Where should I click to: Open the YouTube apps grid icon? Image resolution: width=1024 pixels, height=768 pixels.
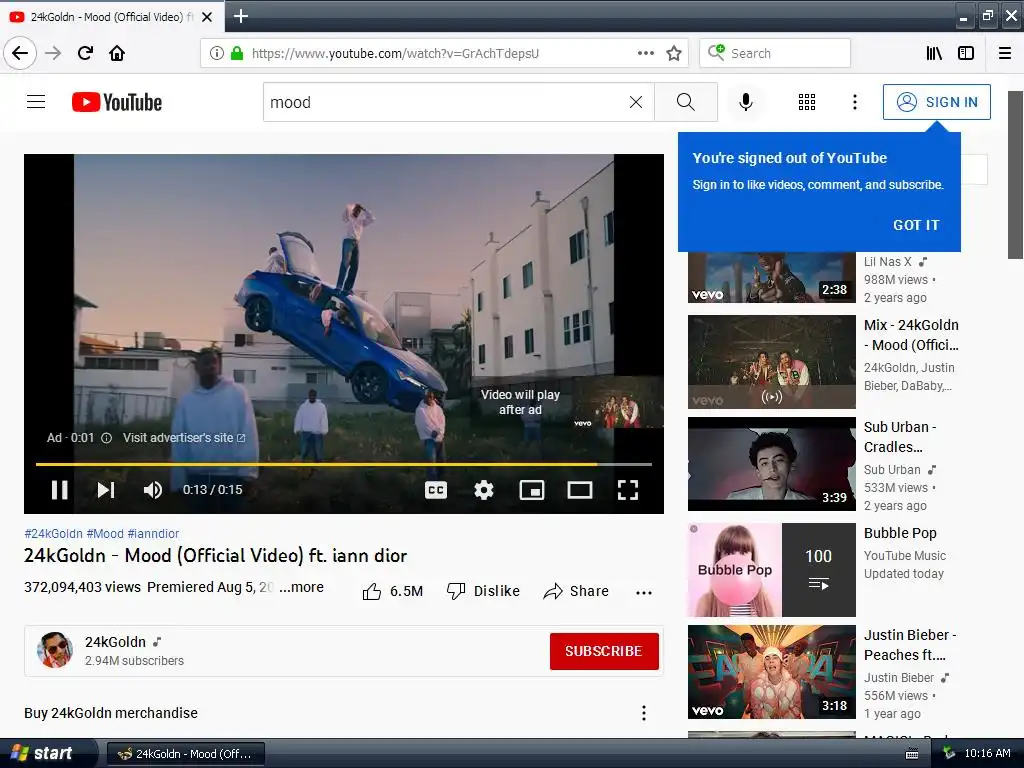tap(807, 102)
